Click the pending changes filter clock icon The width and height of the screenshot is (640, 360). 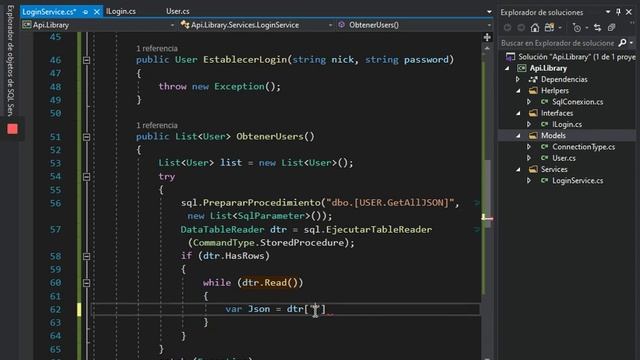pyautogui.click(x=577, y=28)
